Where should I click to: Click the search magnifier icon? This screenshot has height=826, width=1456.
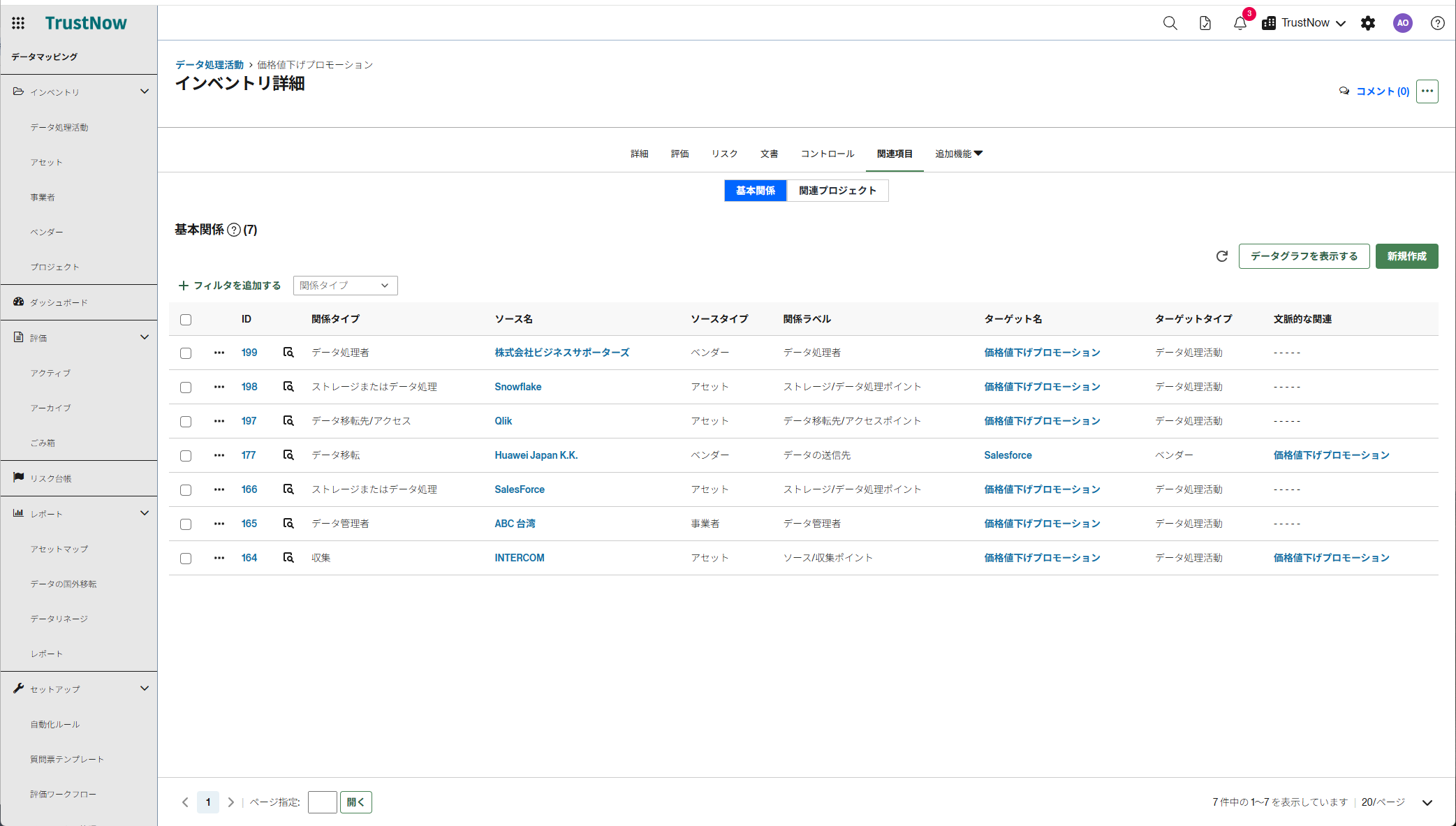pyautogui.click(x=1170, y=23)
